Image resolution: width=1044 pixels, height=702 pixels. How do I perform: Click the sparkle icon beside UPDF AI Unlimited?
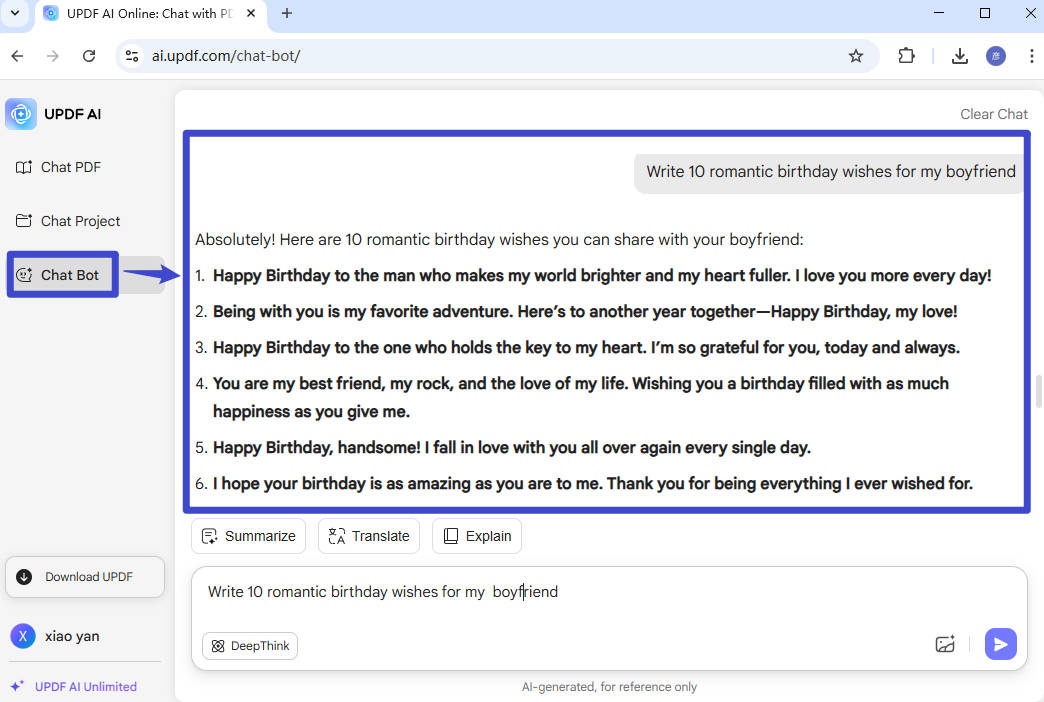coord(17,686)
